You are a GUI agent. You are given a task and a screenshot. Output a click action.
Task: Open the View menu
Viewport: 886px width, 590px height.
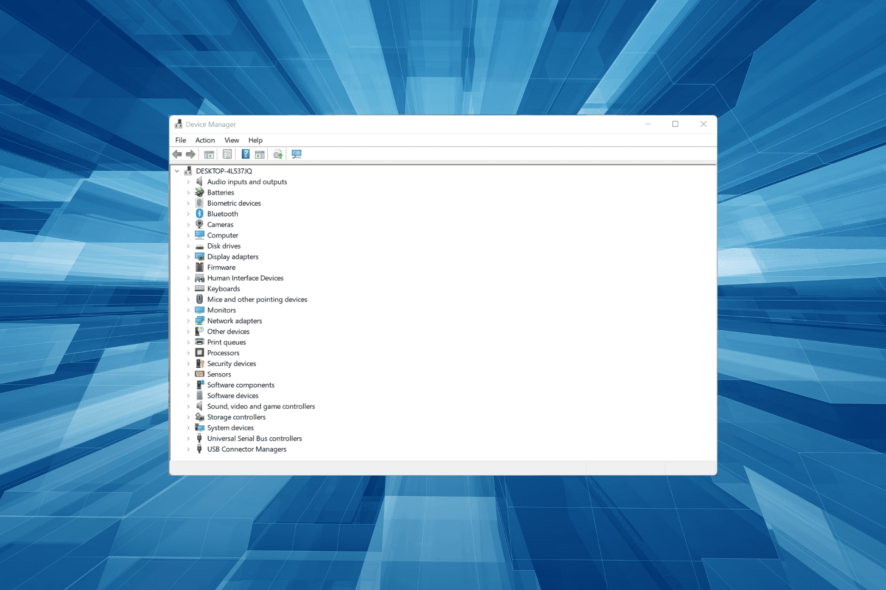[232, 140]
